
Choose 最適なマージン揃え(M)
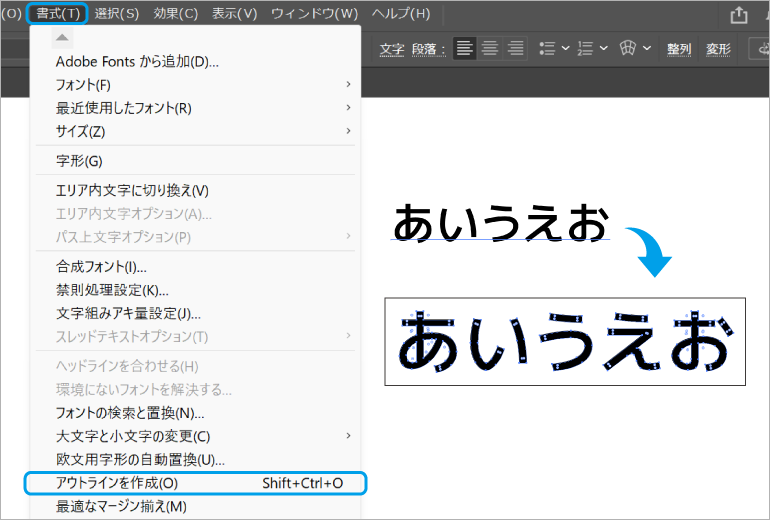[195, 506]
